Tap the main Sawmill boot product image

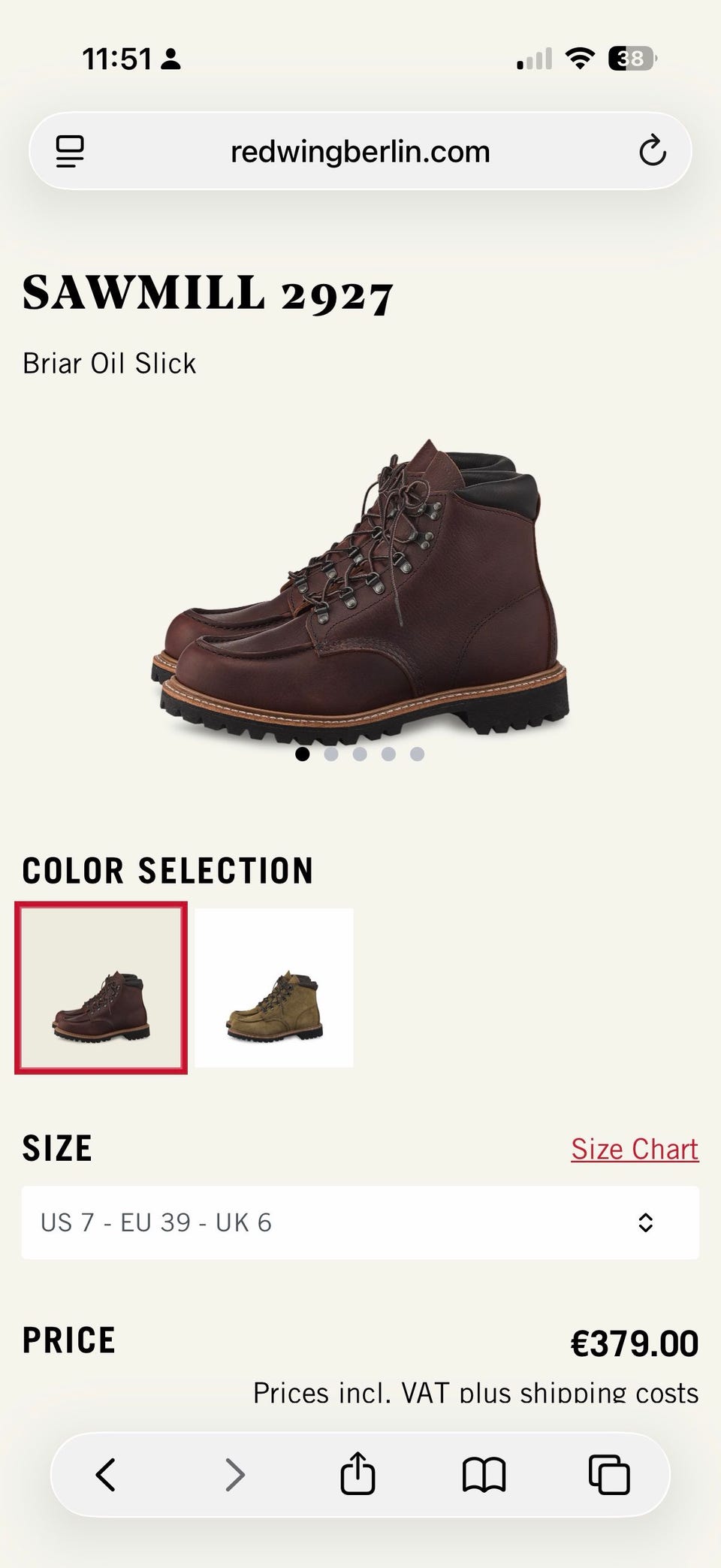point(360,588)
